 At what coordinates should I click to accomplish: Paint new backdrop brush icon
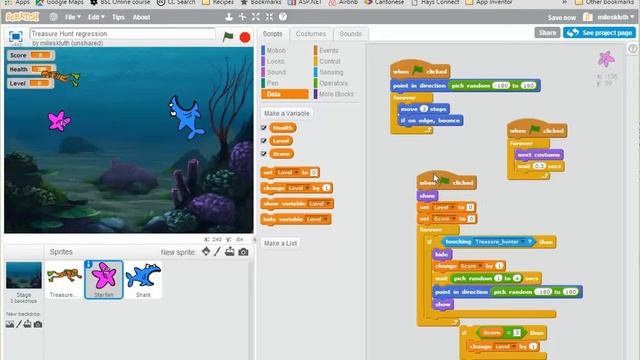tap(19, 324)
